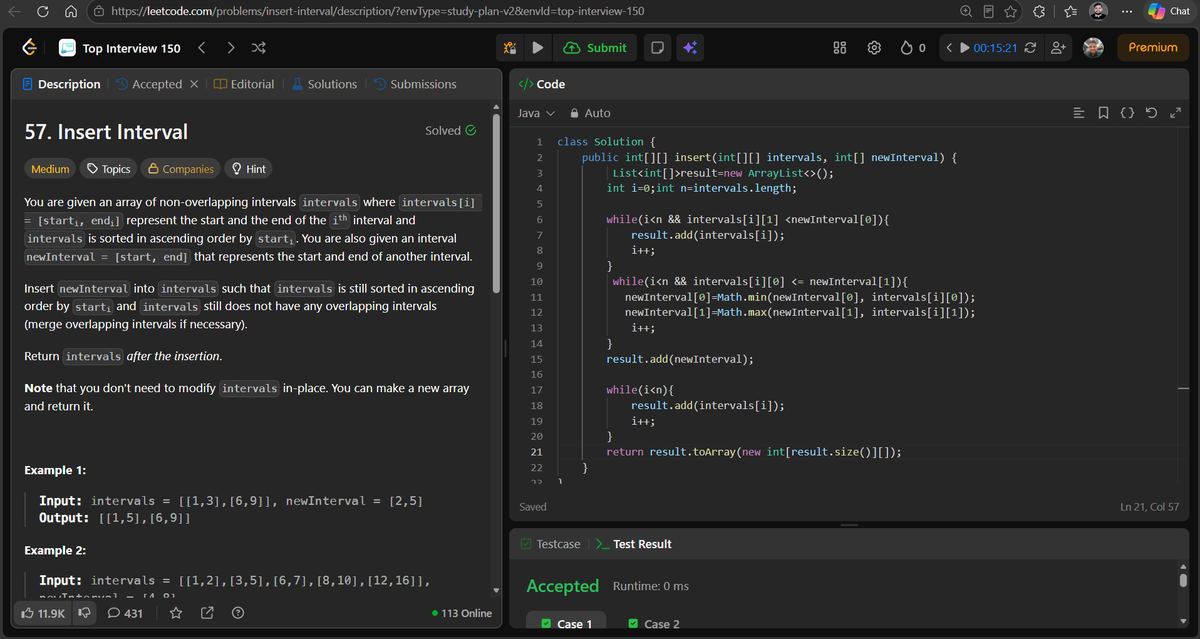Go to the next problem arrow
This screenshot has width=1200, height=639.
(231, 47)
